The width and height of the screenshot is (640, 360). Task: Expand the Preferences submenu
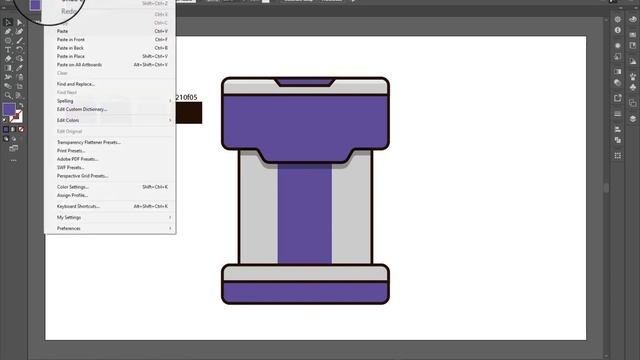[x=111, y=229]
